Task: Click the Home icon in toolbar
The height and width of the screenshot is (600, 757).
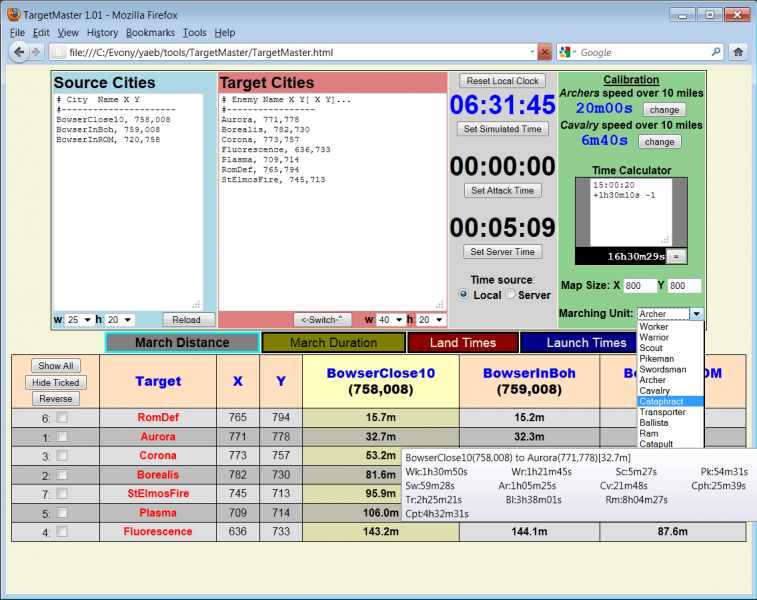Action: point(737,52)
